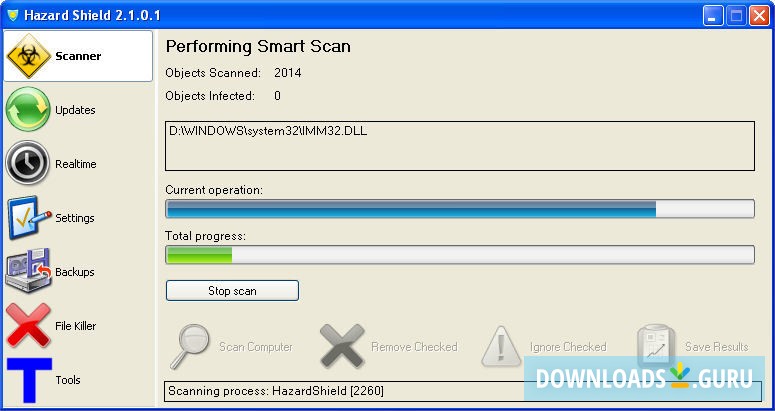Click the Current operation progress bar
Viewport: 775px width, 411px height.
(x=460, y=208)
